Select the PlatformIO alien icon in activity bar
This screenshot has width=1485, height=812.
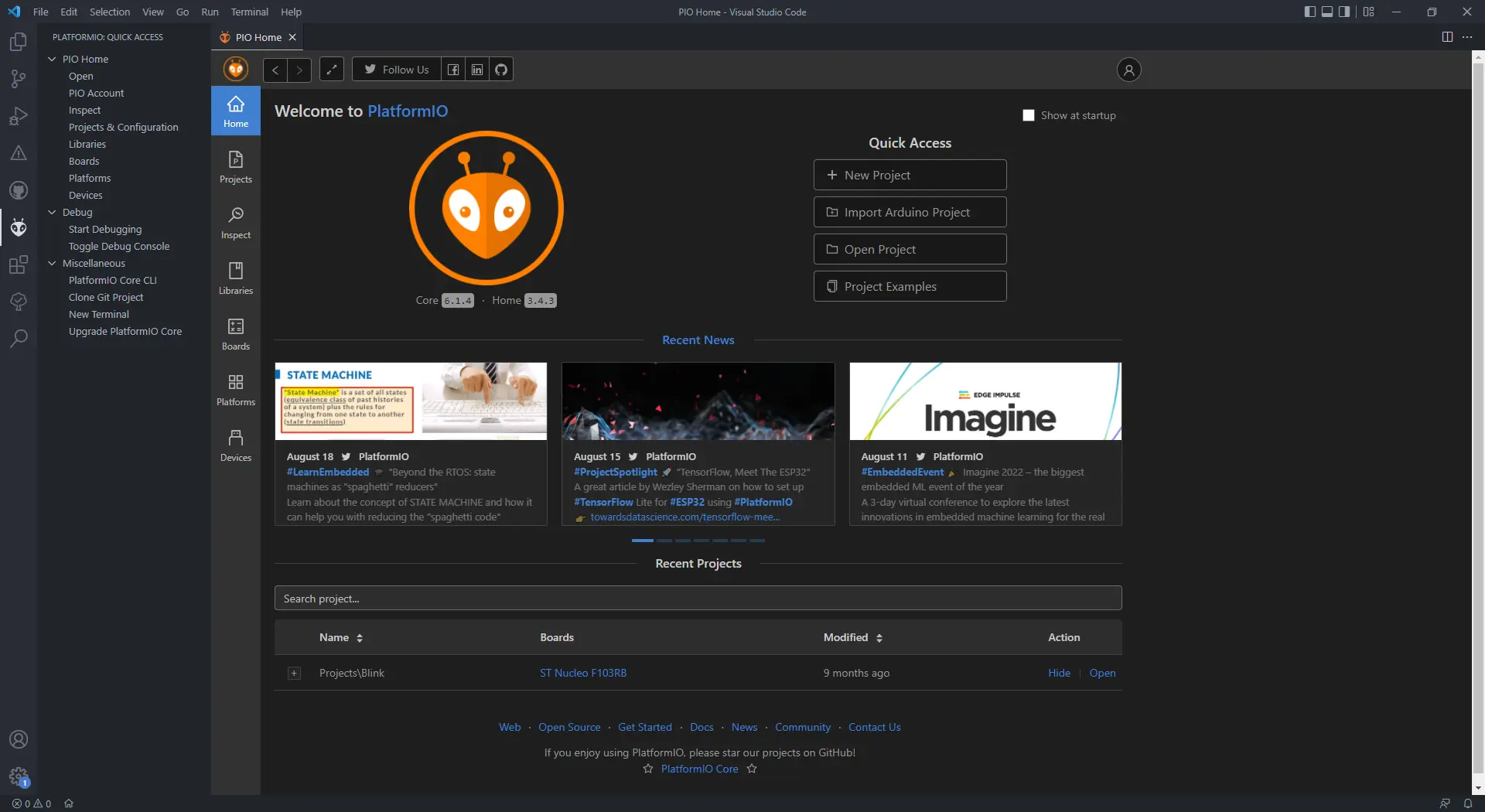click(x=19, y=227)
